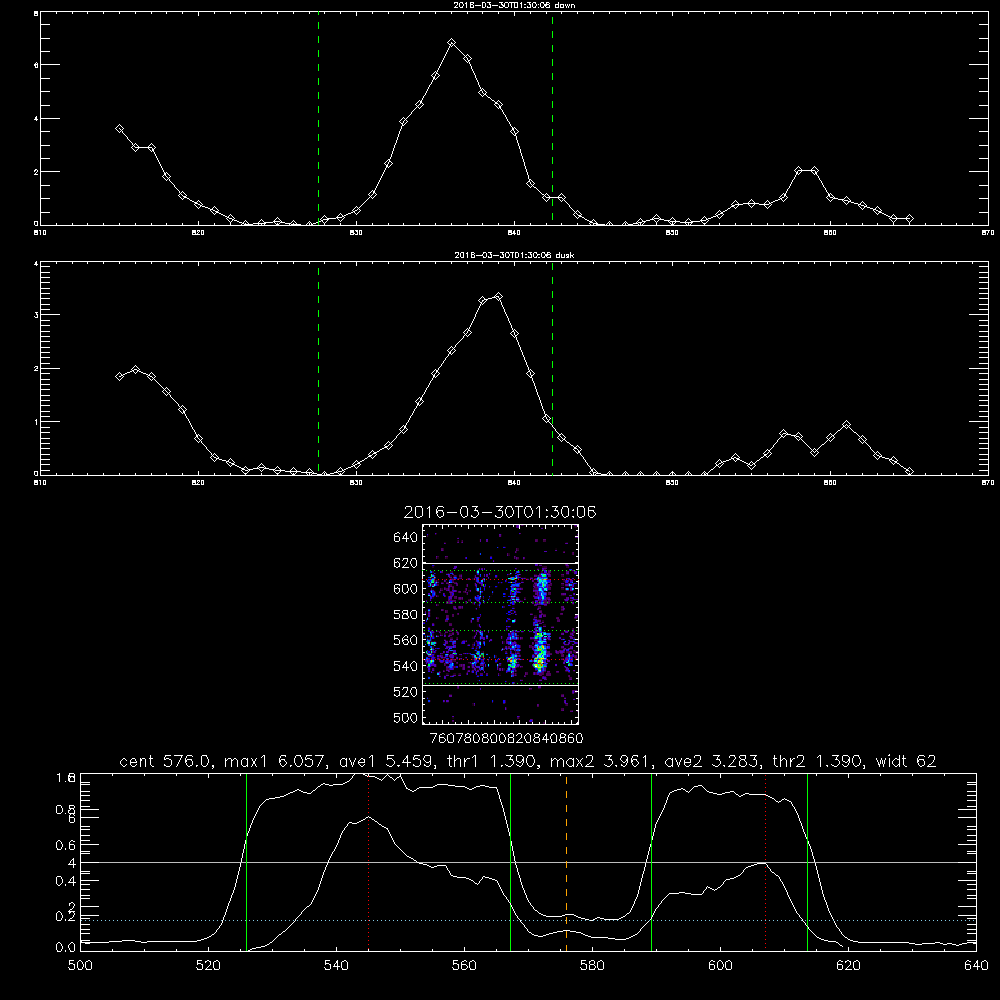Click the "cent 576.0" value in stats line

(166, 761)
